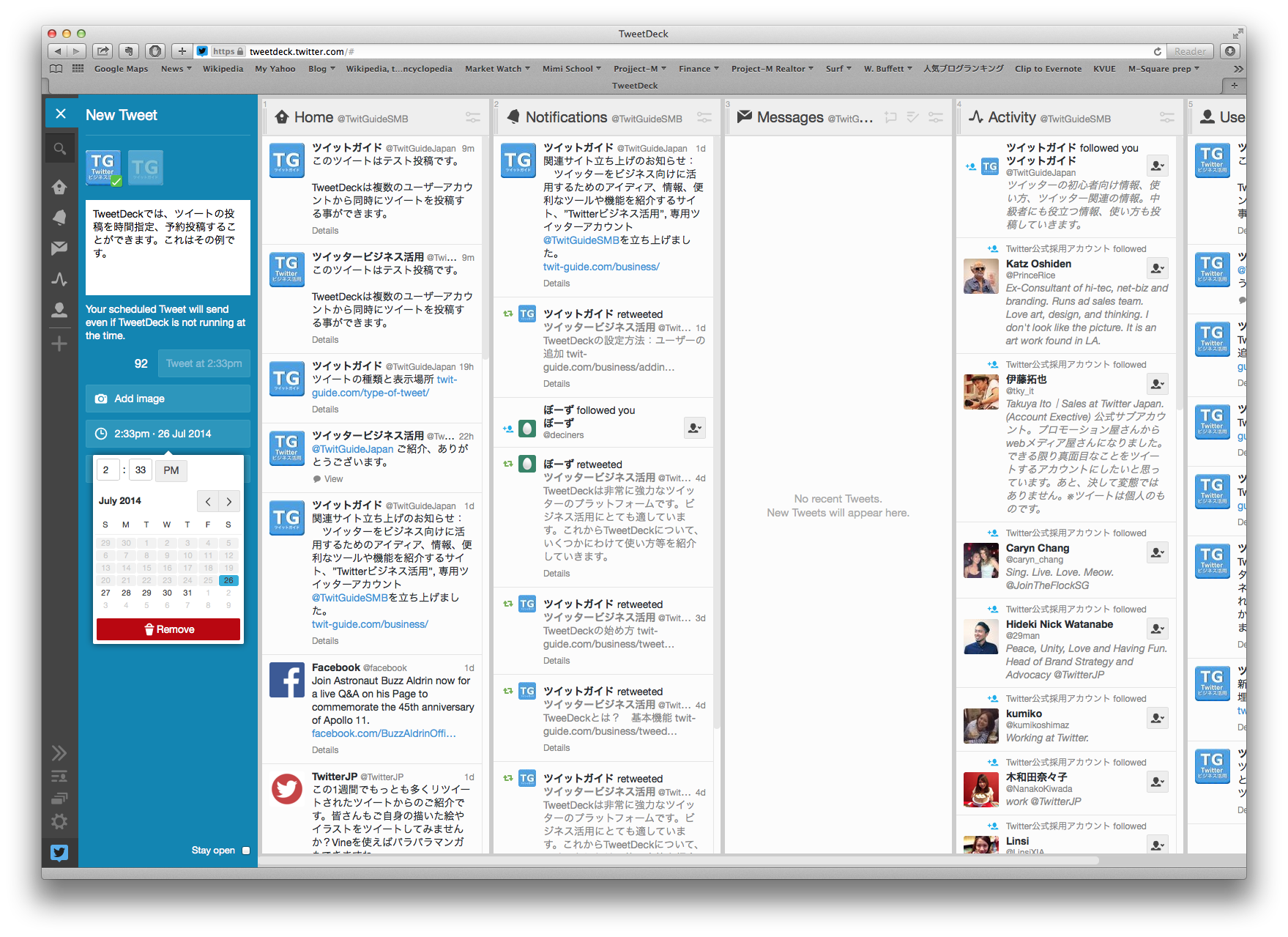Click the Safari share icon in toolbar
Screen dimensions: 1288x937
[x=103, y=51]
